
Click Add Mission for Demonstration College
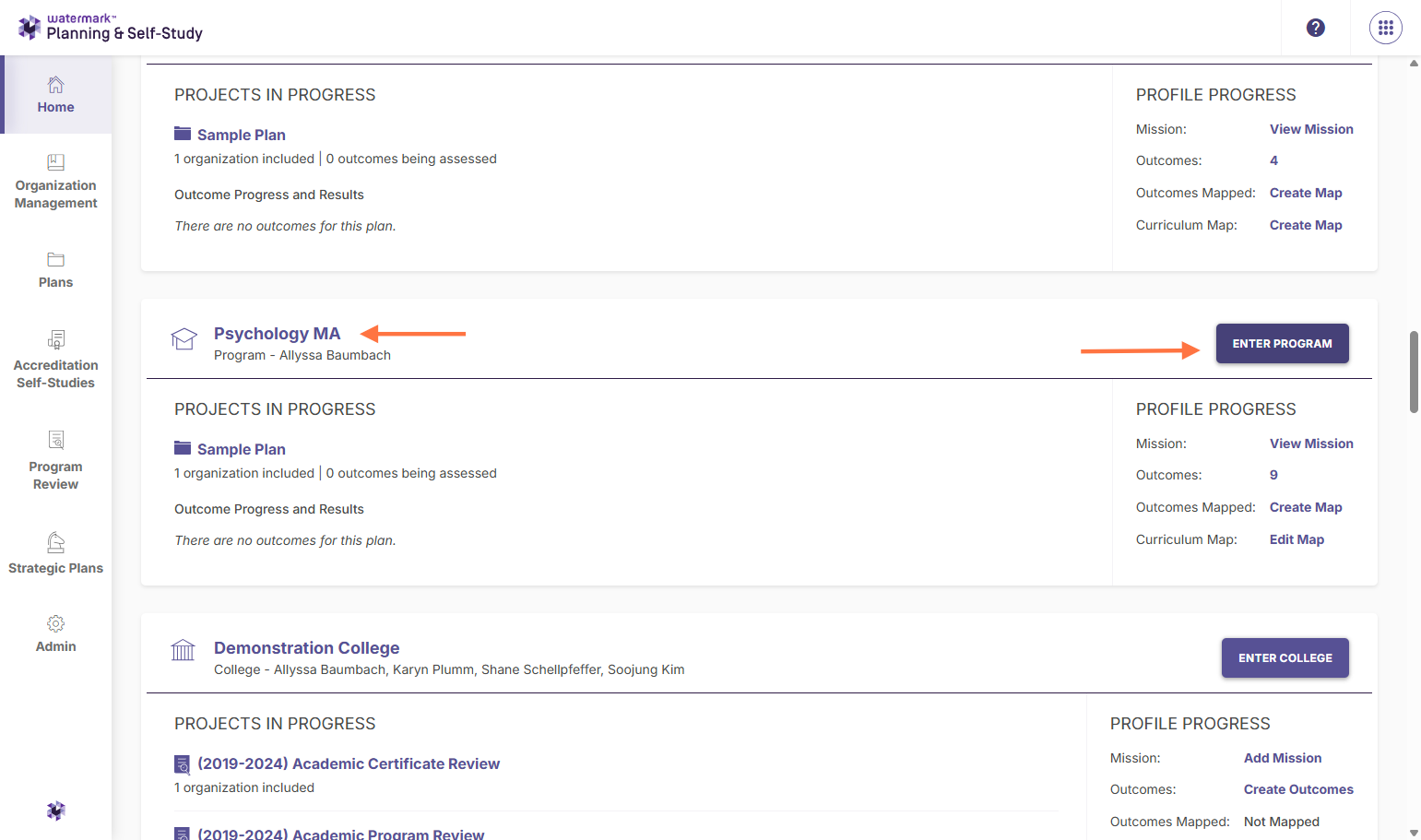[1283, 758]
